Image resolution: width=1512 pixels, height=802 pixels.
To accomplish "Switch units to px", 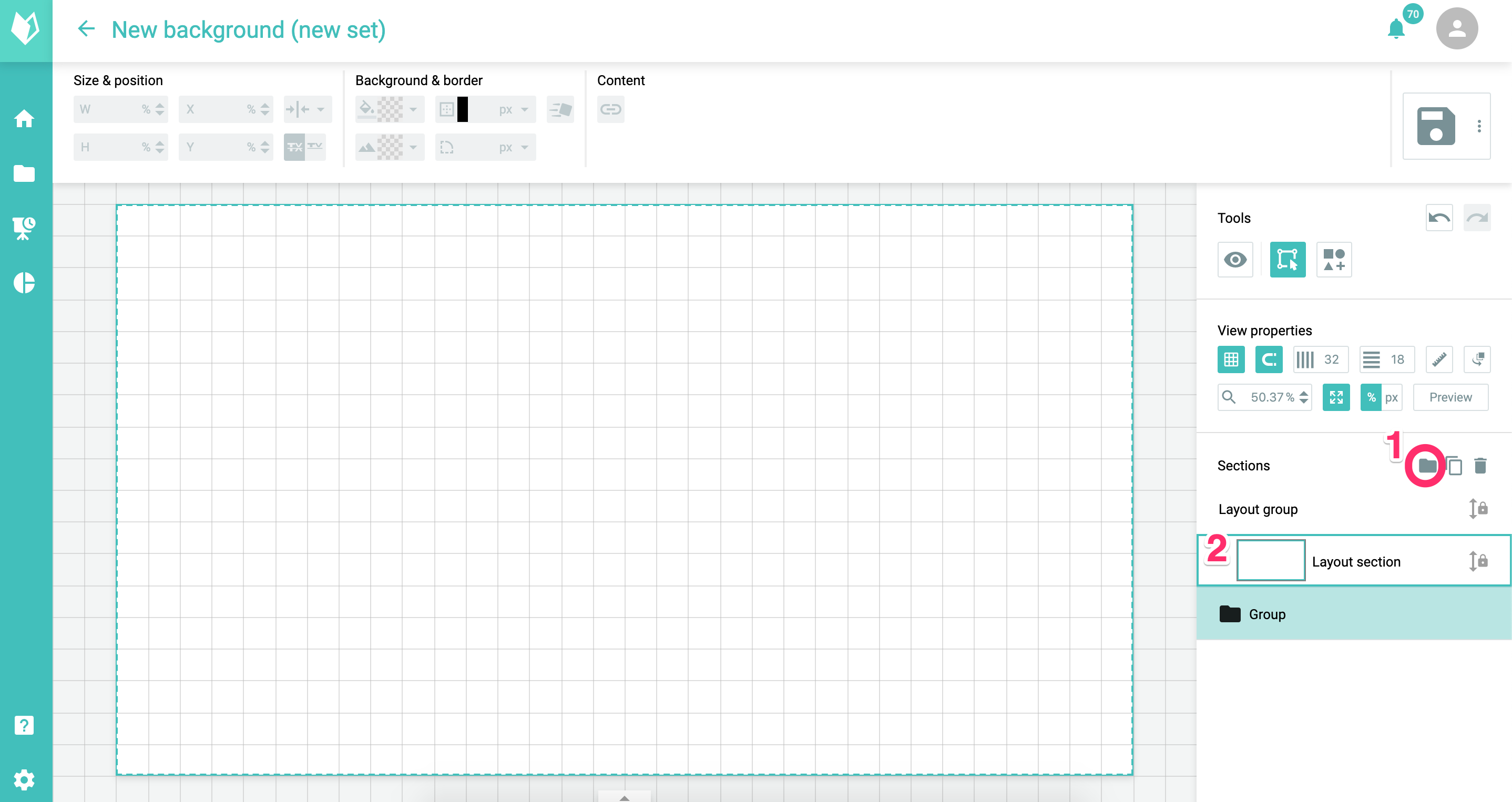I will click(1391, 397).
